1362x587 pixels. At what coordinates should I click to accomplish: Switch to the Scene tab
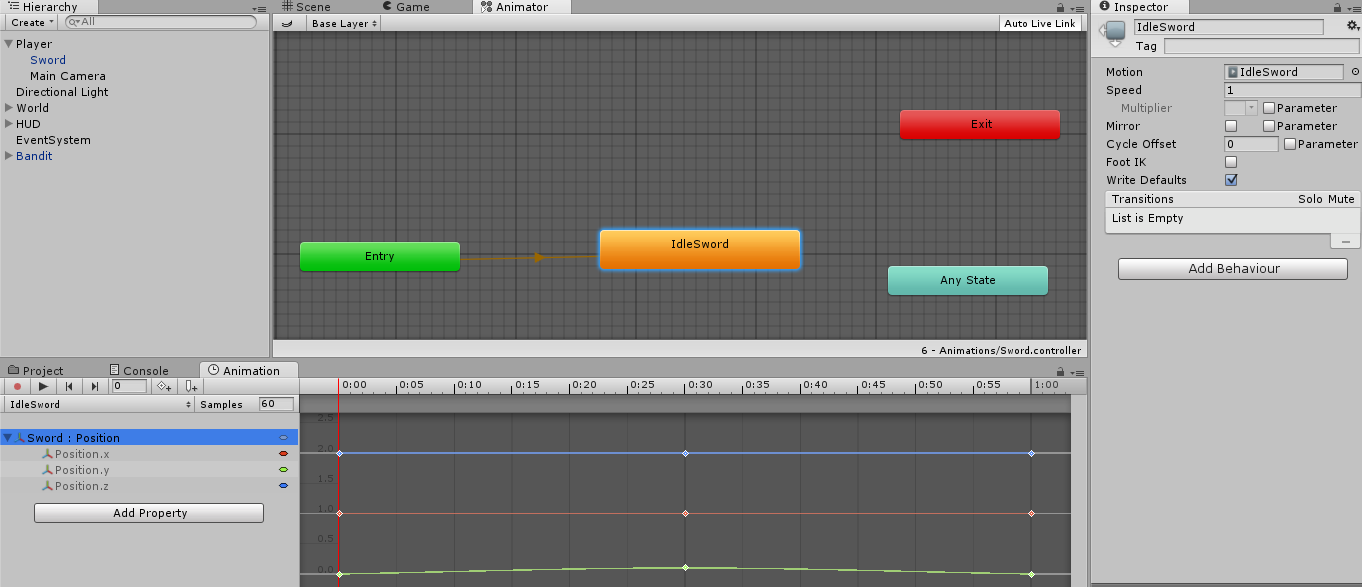(305, 7)
